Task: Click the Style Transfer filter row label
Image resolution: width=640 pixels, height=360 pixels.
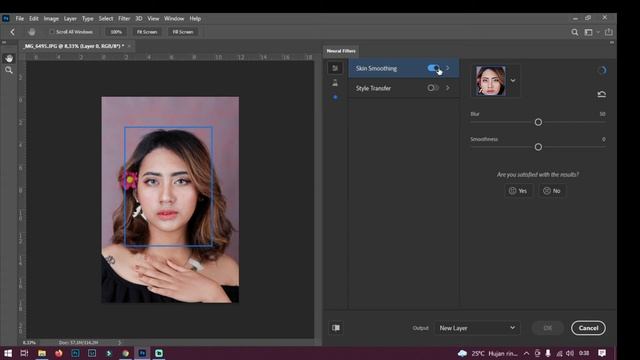Action: [x=373, y=88]
